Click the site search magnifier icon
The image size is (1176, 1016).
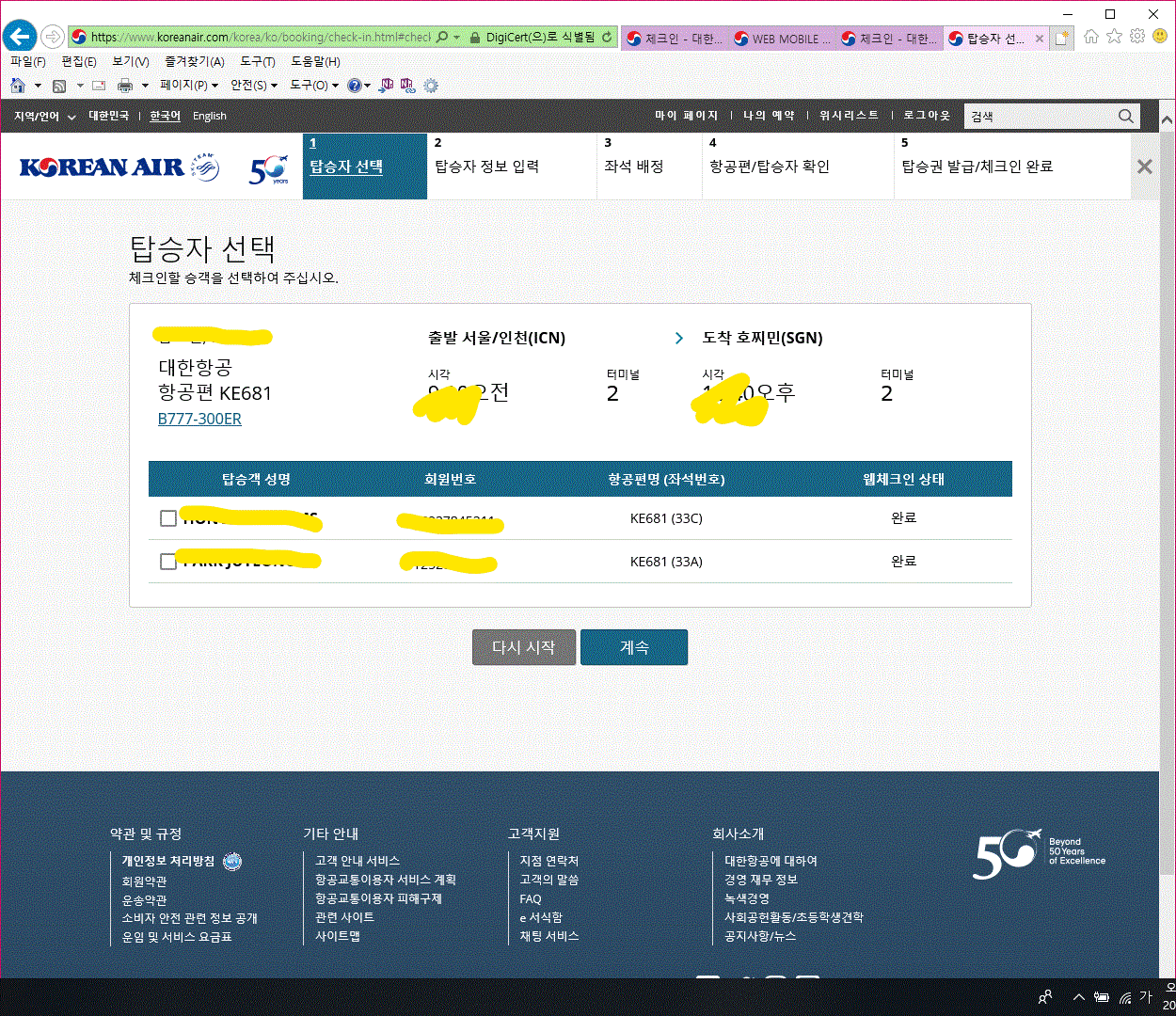(x=1126, y=117)
